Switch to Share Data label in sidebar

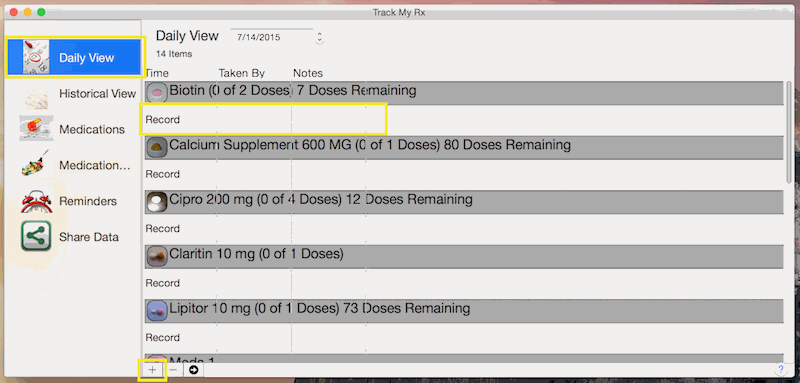[89, 237]
